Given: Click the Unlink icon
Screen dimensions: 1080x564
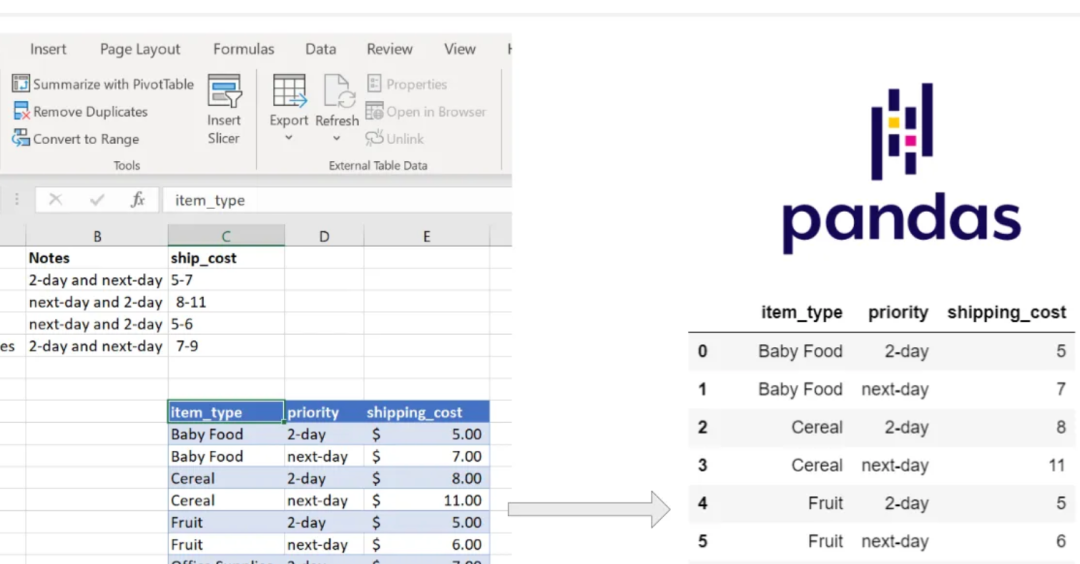Looking at the screenshot, I should click(374, 138).
